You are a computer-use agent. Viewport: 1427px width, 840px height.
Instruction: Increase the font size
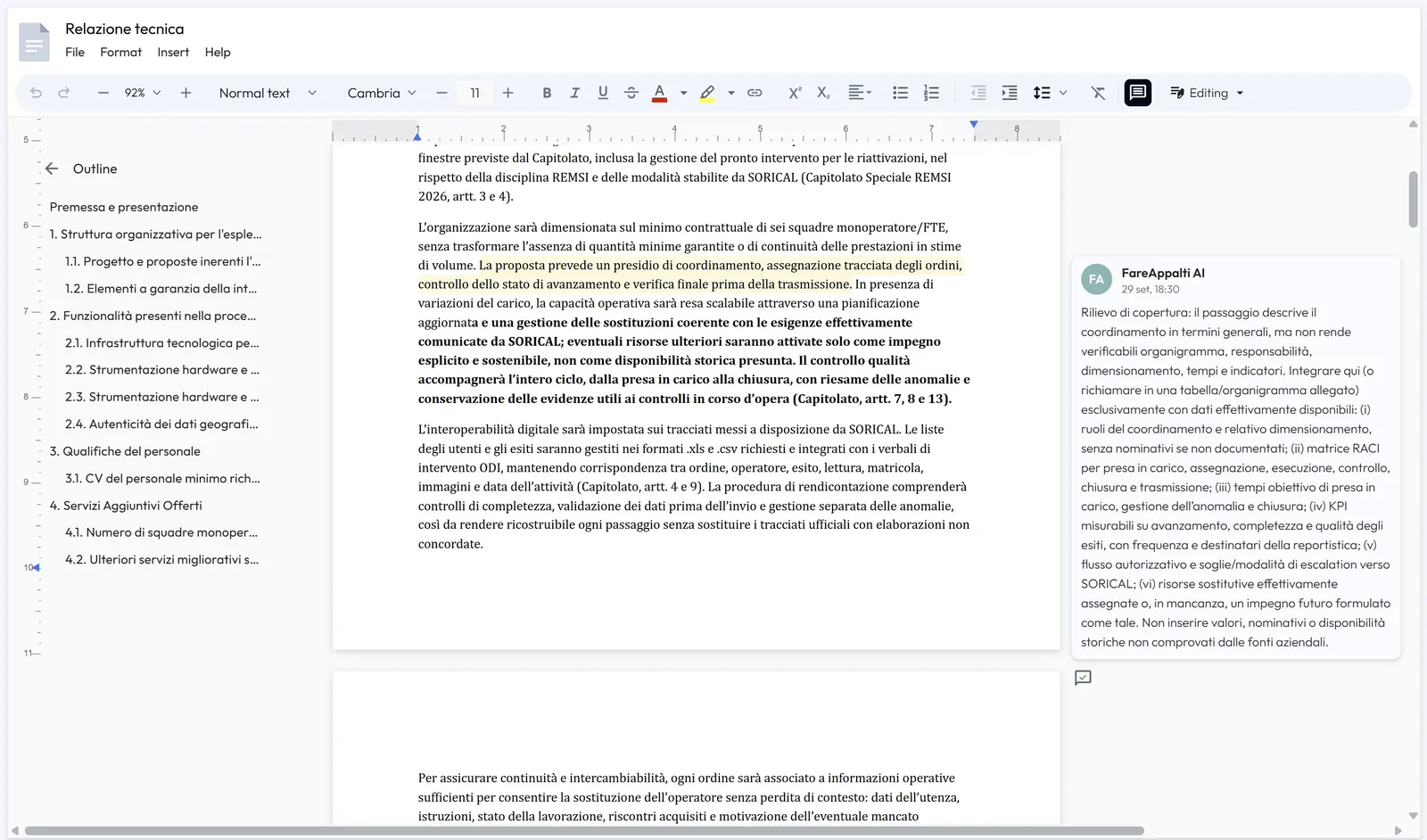[x=507, y=93]
